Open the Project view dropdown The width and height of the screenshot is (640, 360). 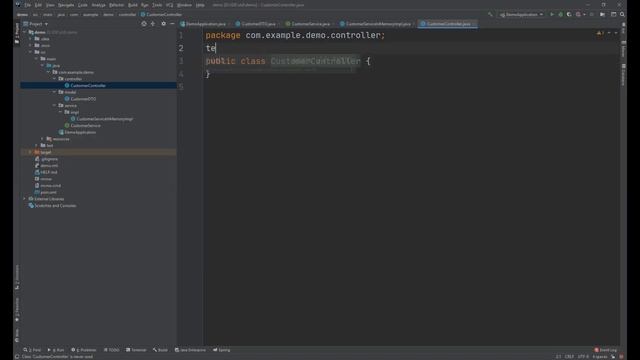(36, 24)
